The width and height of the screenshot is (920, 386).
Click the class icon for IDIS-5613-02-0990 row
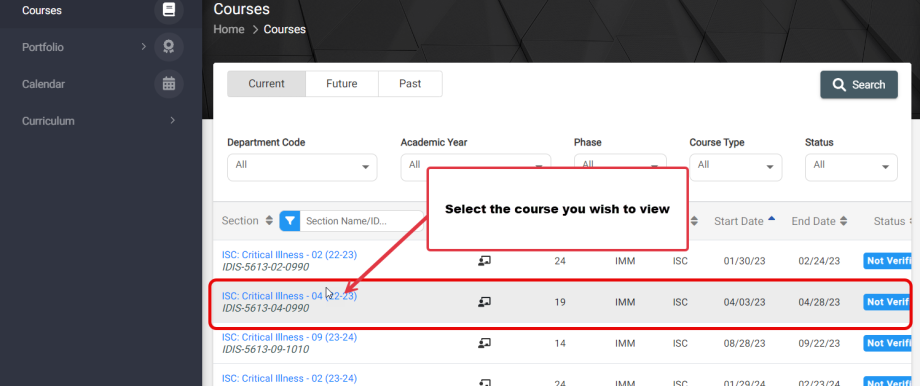pyautogui.click(x=484, y=261)
